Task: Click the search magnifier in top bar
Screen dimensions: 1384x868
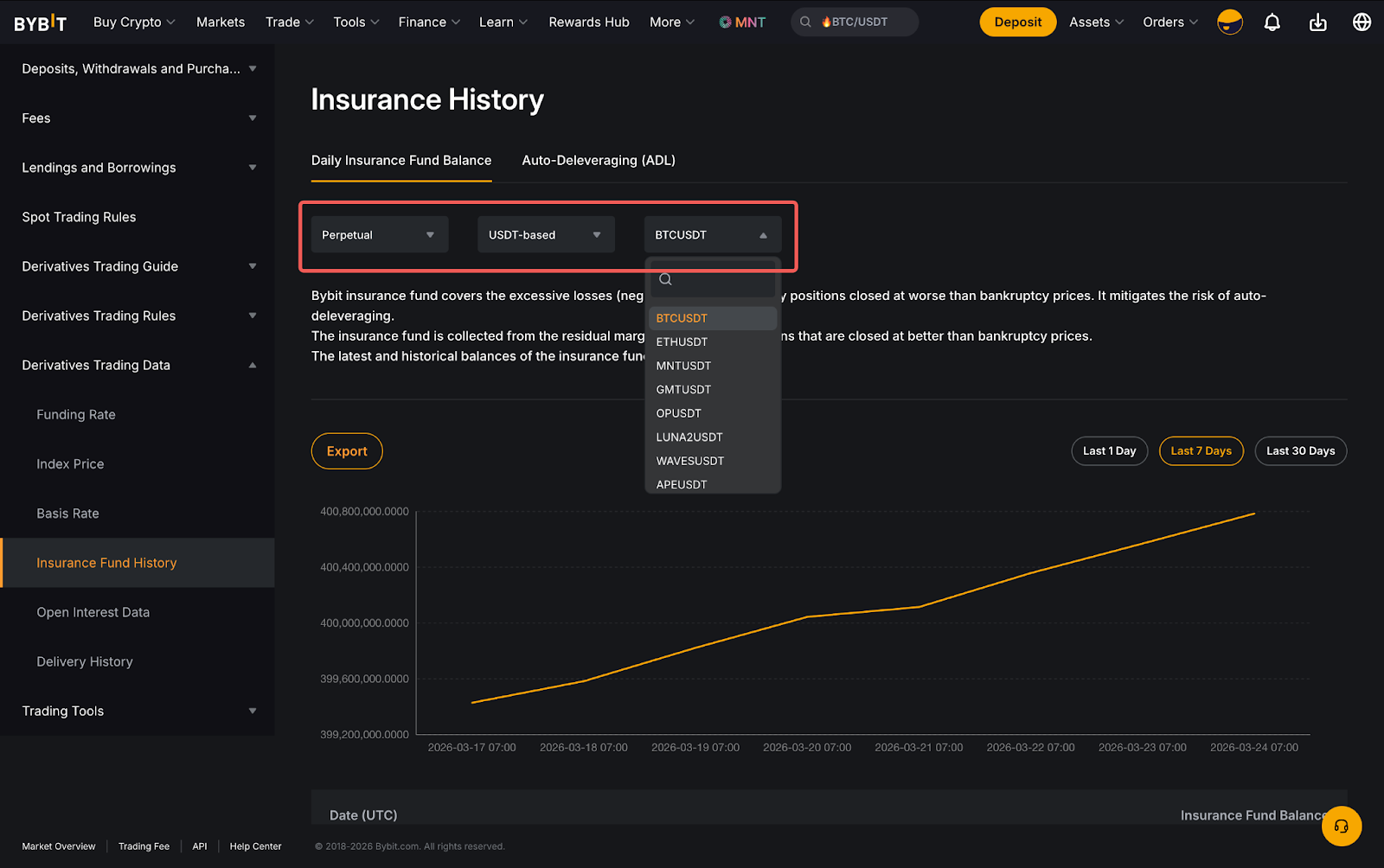Action: pos(805,22)
